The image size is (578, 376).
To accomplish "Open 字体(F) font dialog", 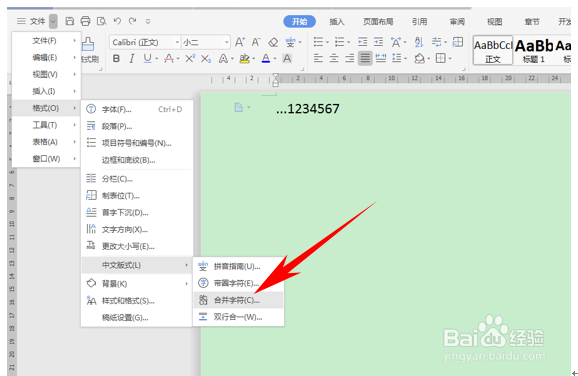I will tap(137, 109).
